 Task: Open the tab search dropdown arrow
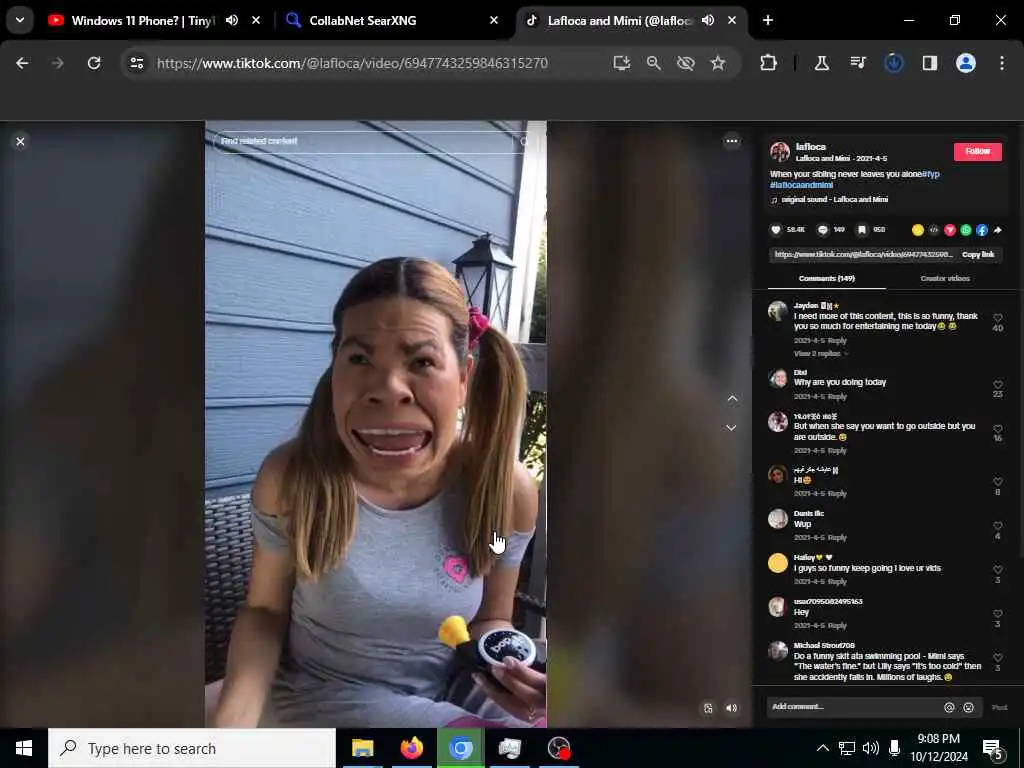pyautogui.click(x=20, y=20)
